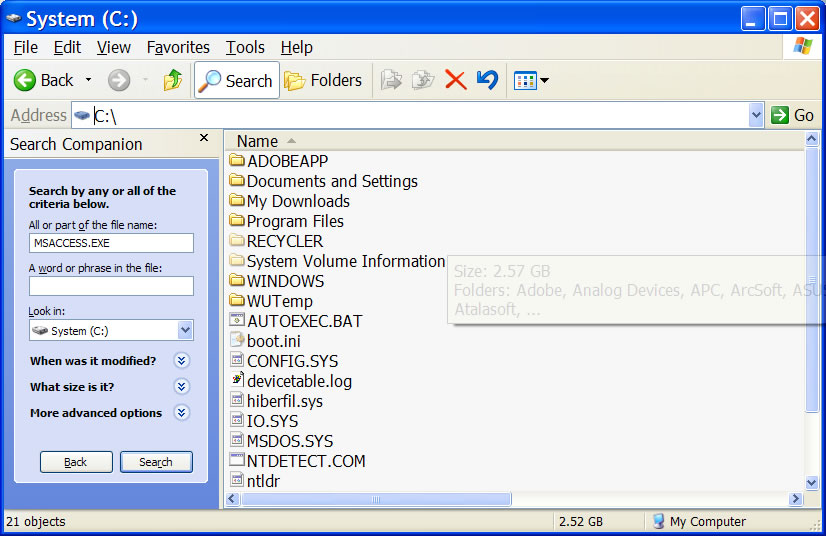Select the CONFIG.SYS file icon
This screenshot has height=536, width=826.
pyautogui.click(x=238, y=359)
